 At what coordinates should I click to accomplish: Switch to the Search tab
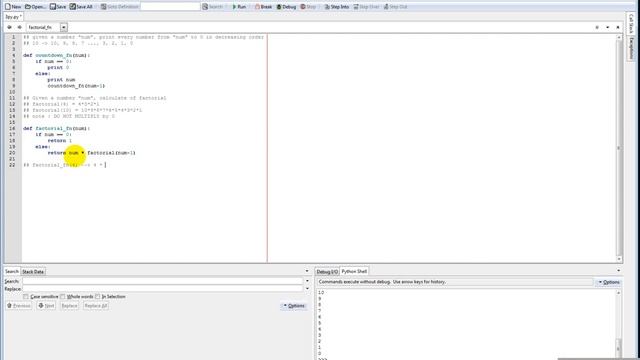tap(12, 271)
